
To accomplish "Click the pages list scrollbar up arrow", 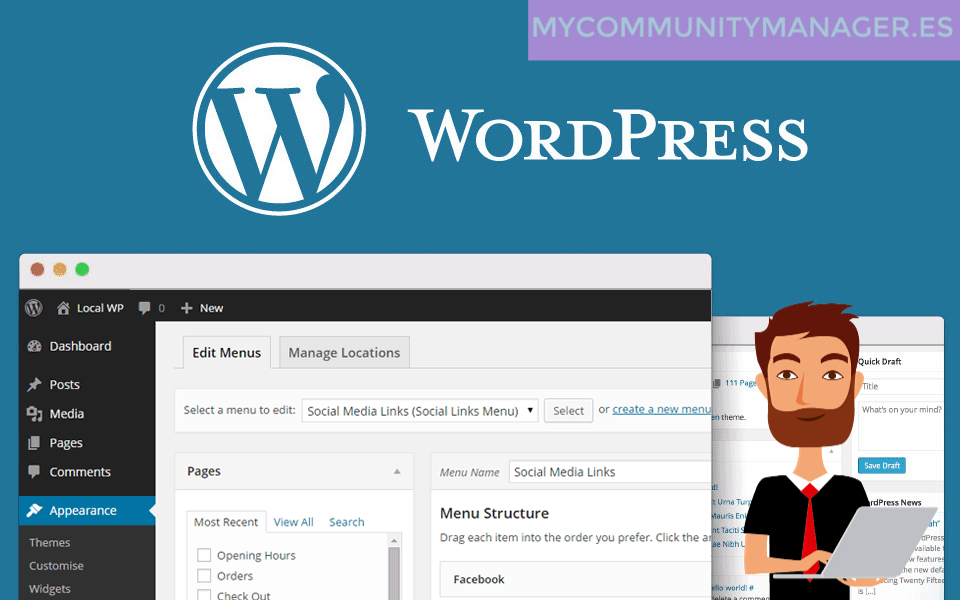I will (394, 540).
